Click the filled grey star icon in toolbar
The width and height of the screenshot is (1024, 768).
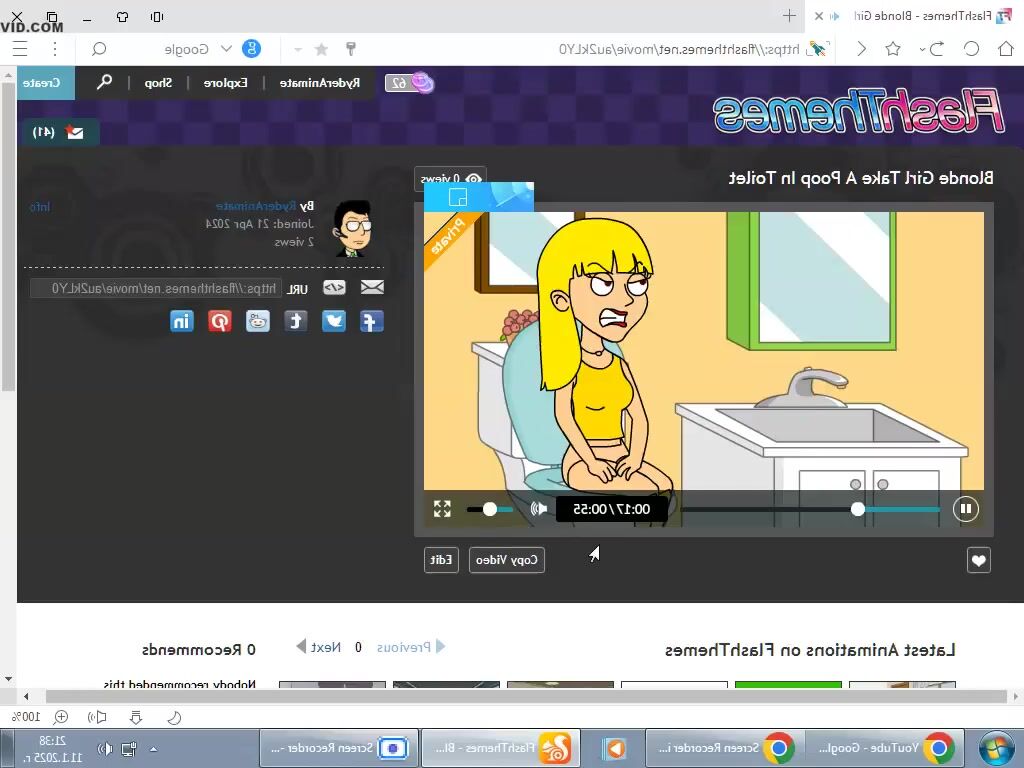tap(321, 49)
